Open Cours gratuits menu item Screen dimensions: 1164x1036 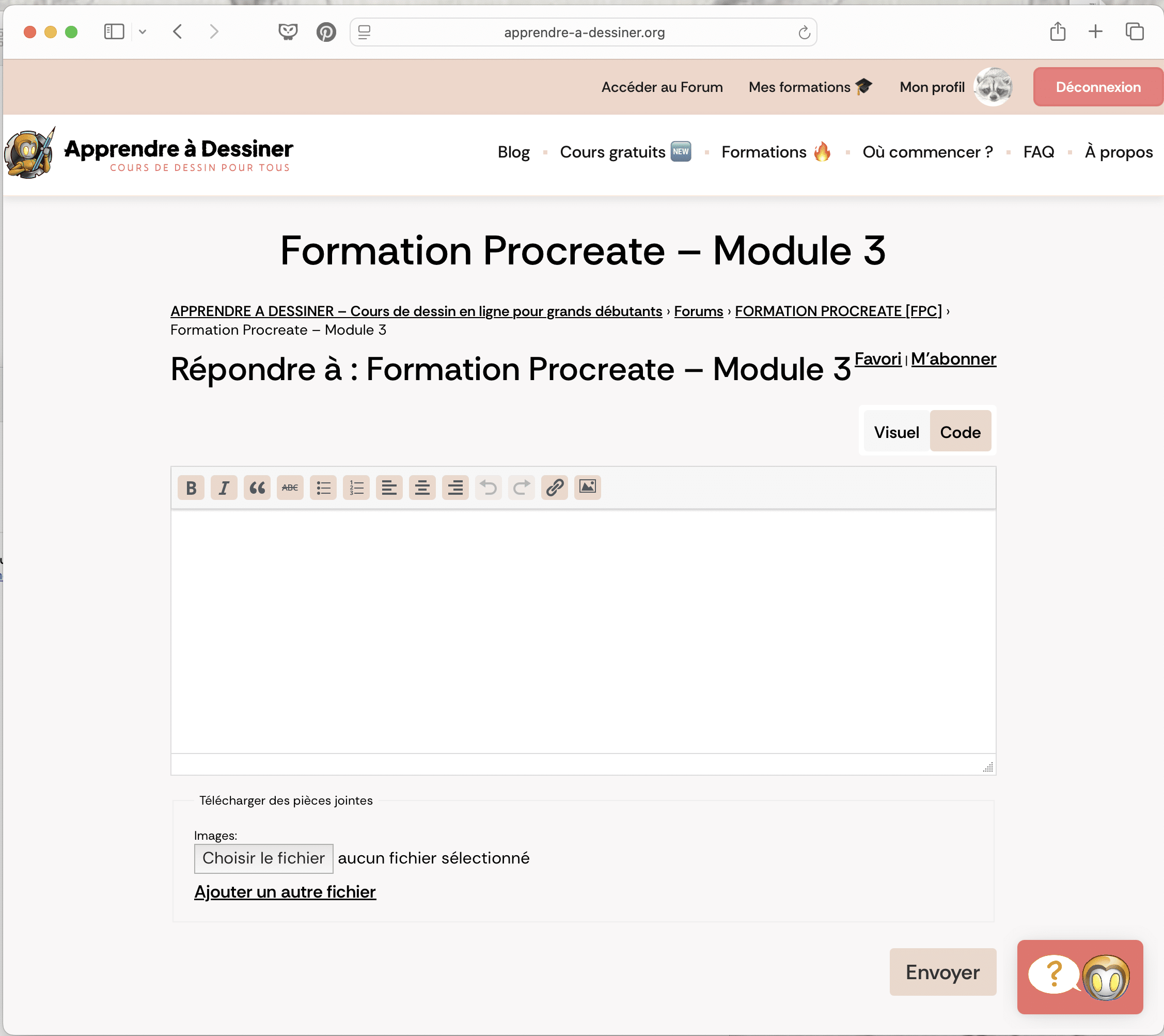625,152
